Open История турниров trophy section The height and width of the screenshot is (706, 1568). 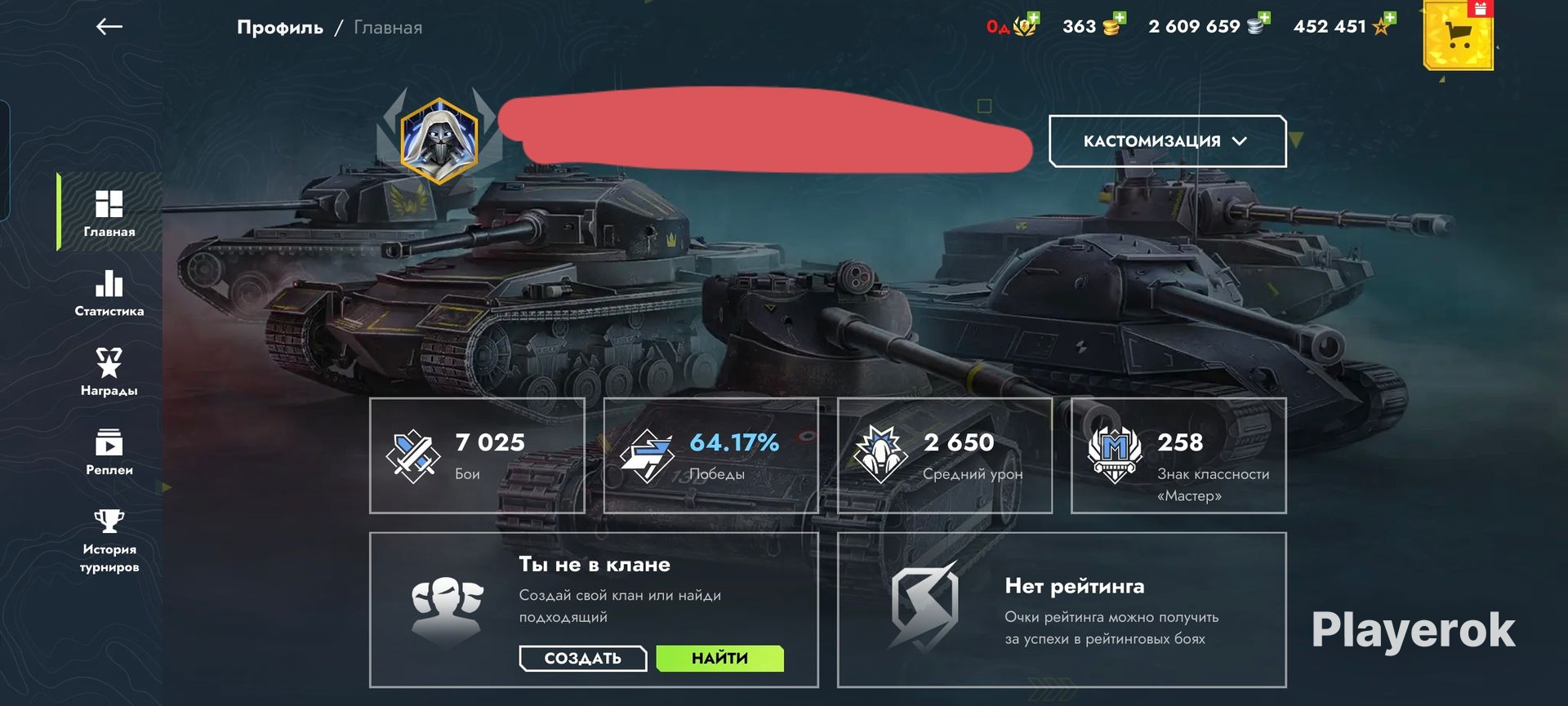point(109,541)
